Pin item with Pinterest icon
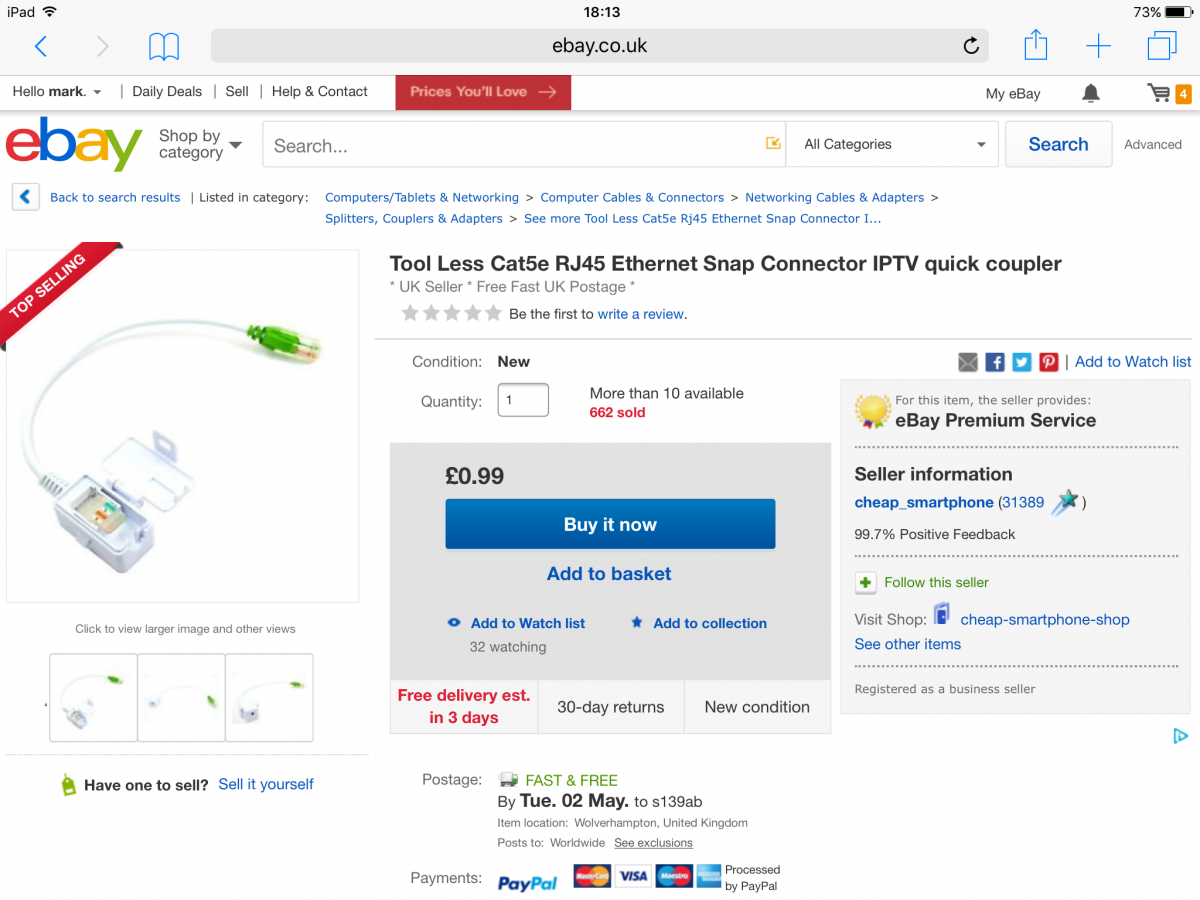 [x=1048, y=362]
